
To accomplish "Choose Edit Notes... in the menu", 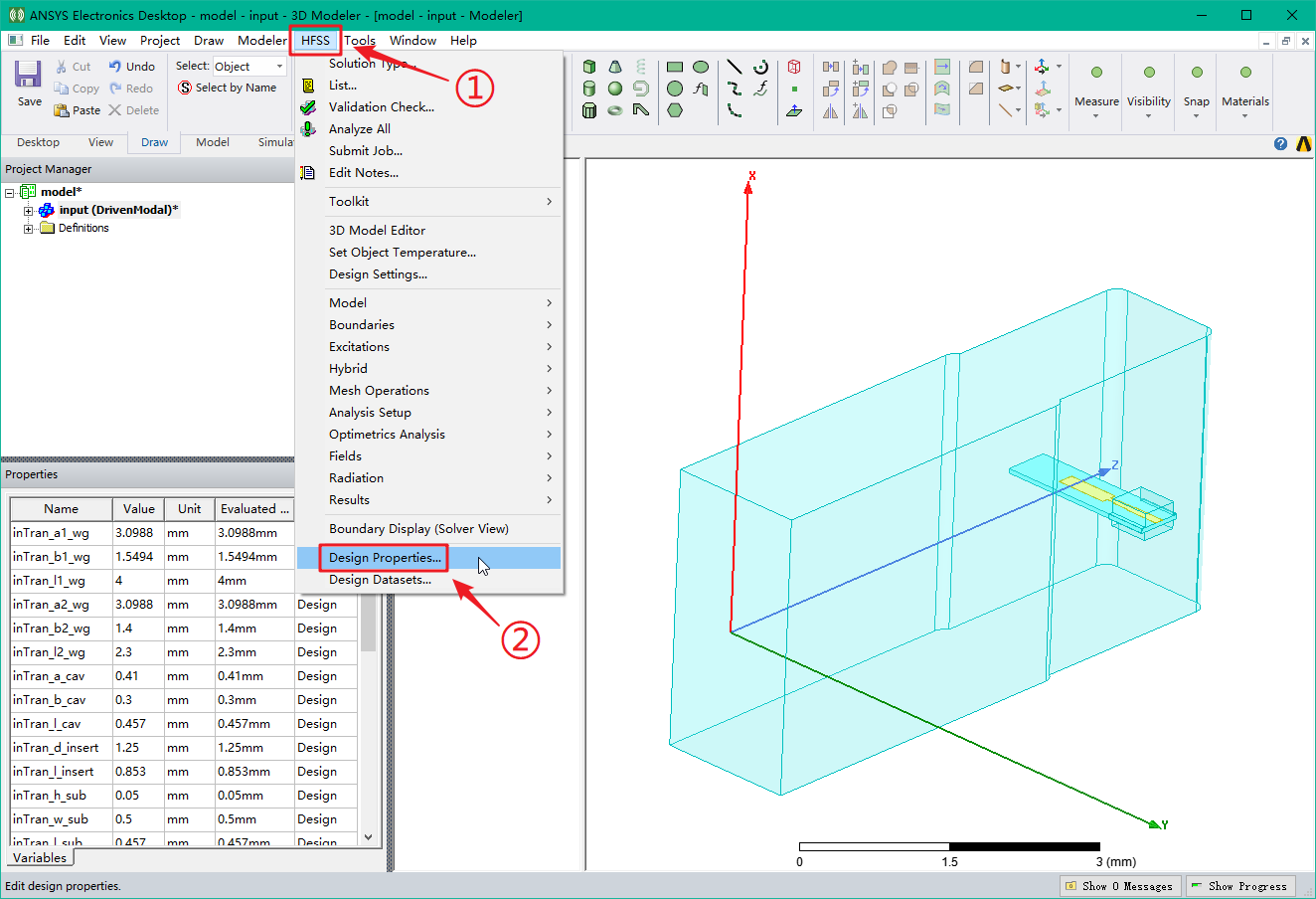I will [429, 172].
